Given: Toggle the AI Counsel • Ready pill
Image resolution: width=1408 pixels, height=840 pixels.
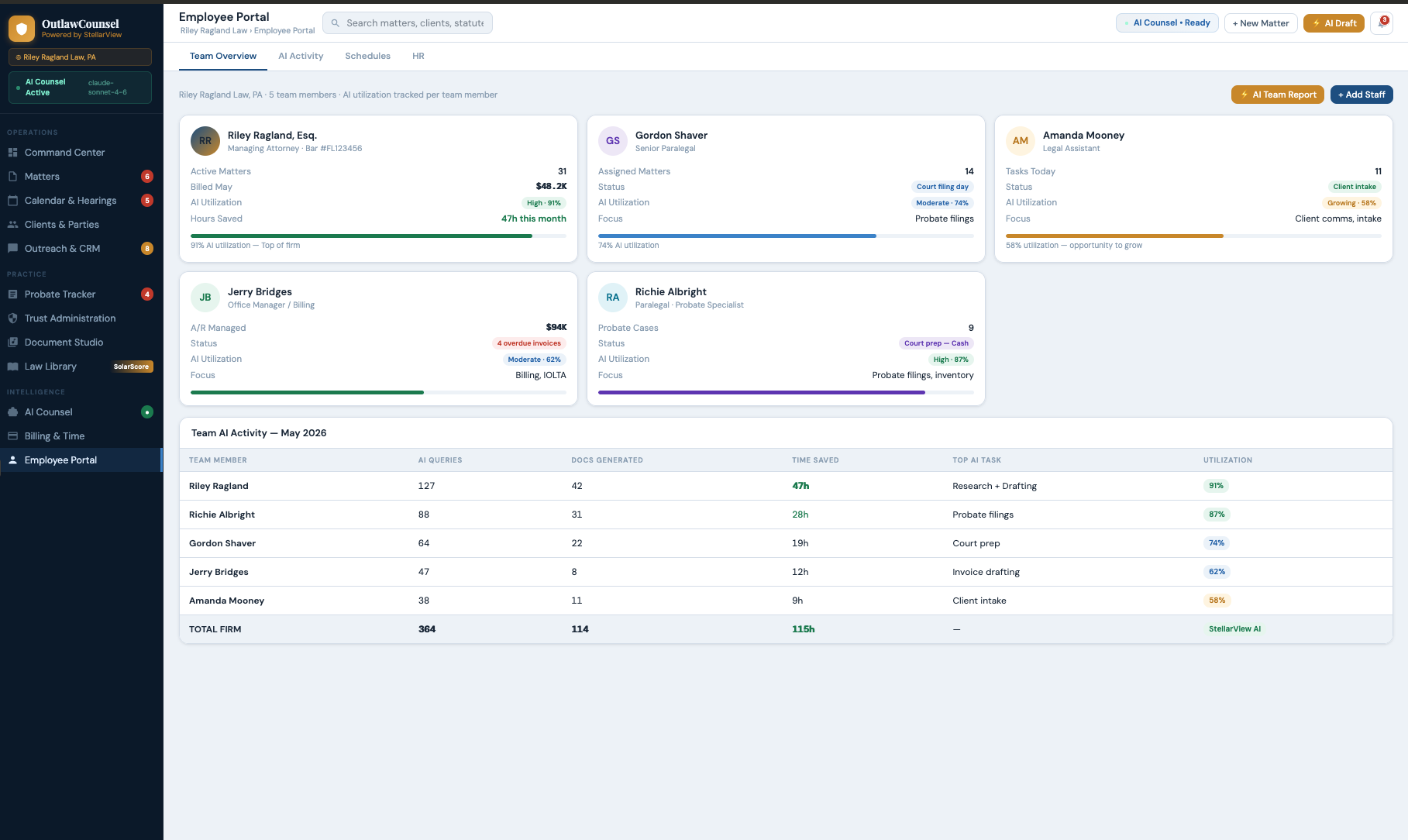Looking at the screenshot, I should tap(1167, 23).
